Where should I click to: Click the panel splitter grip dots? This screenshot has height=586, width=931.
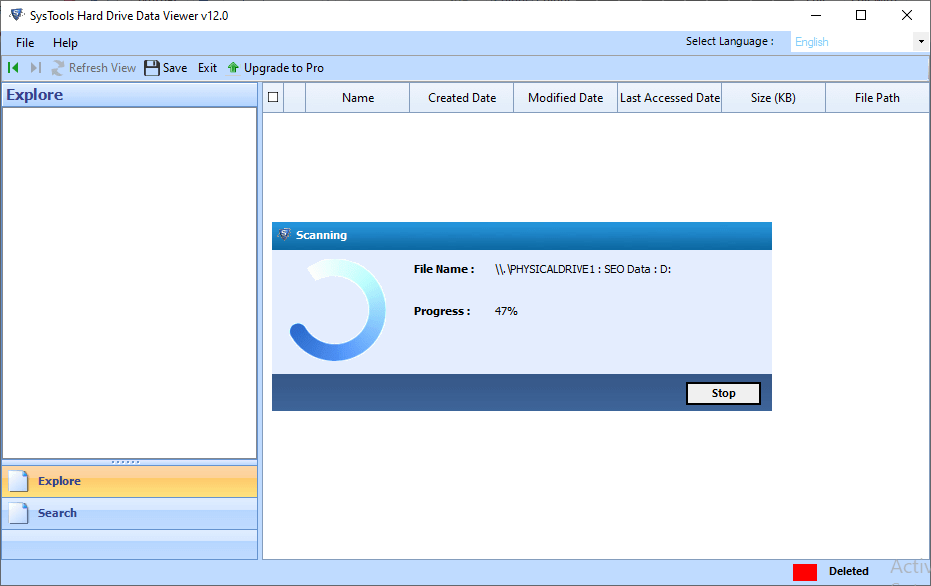[125, 462]
